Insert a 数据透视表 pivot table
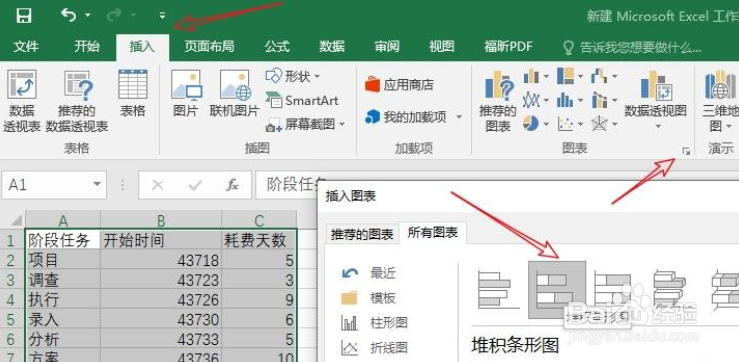The image size is (739, 362). [22, 101]
